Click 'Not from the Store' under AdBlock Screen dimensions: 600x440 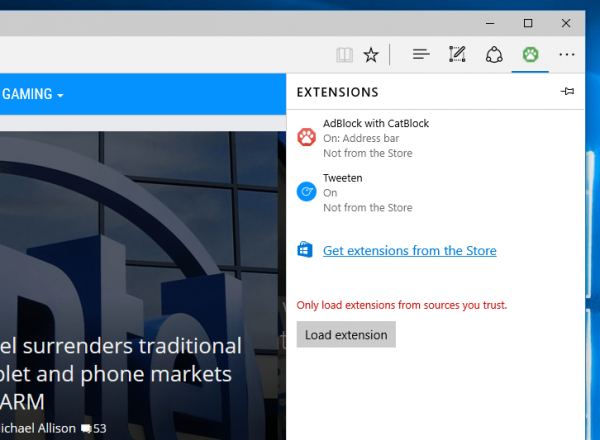pyautogui.click(x=368, y=153)
